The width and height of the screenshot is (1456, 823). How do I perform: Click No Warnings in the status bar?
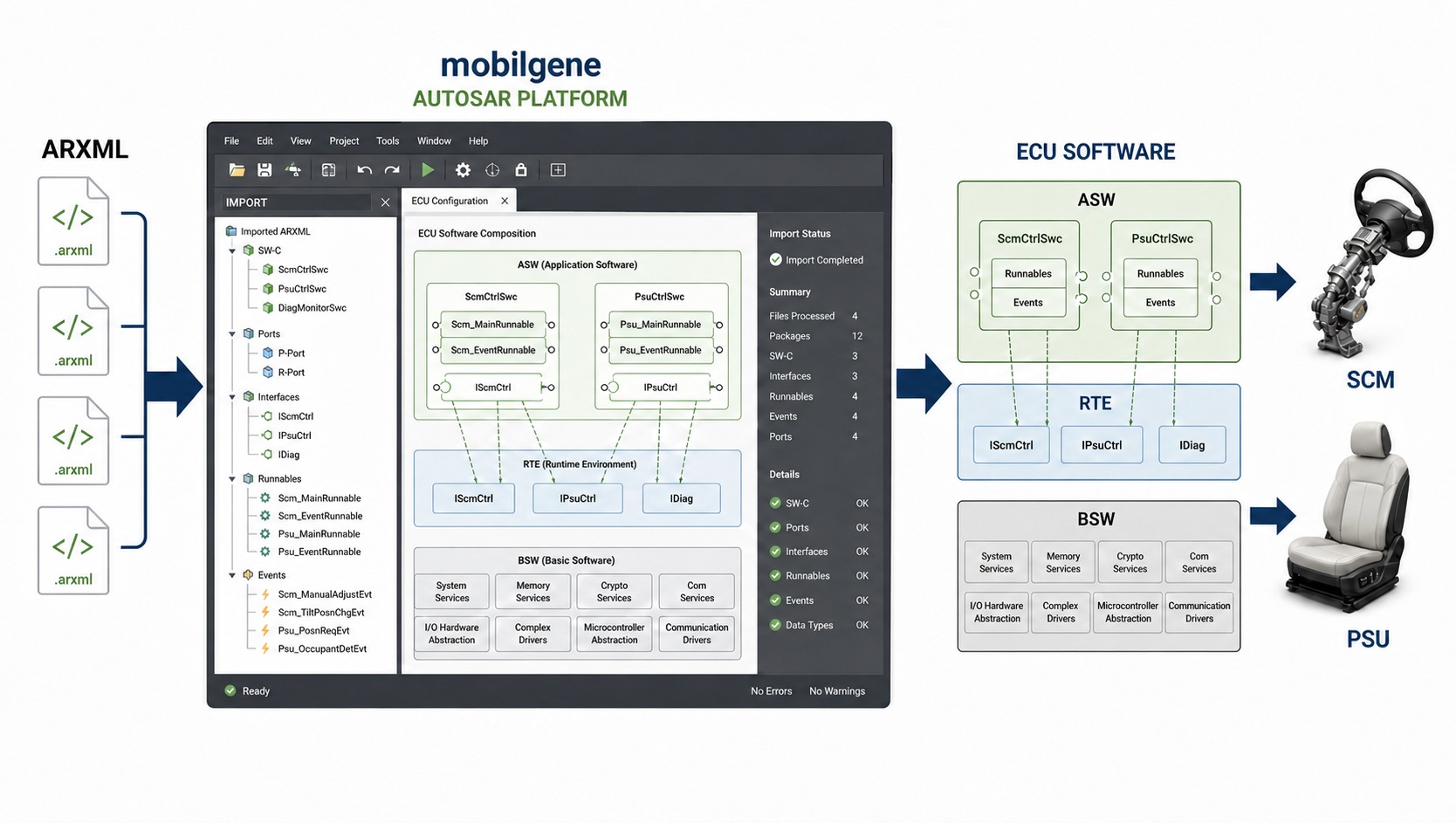pos(837,691)
